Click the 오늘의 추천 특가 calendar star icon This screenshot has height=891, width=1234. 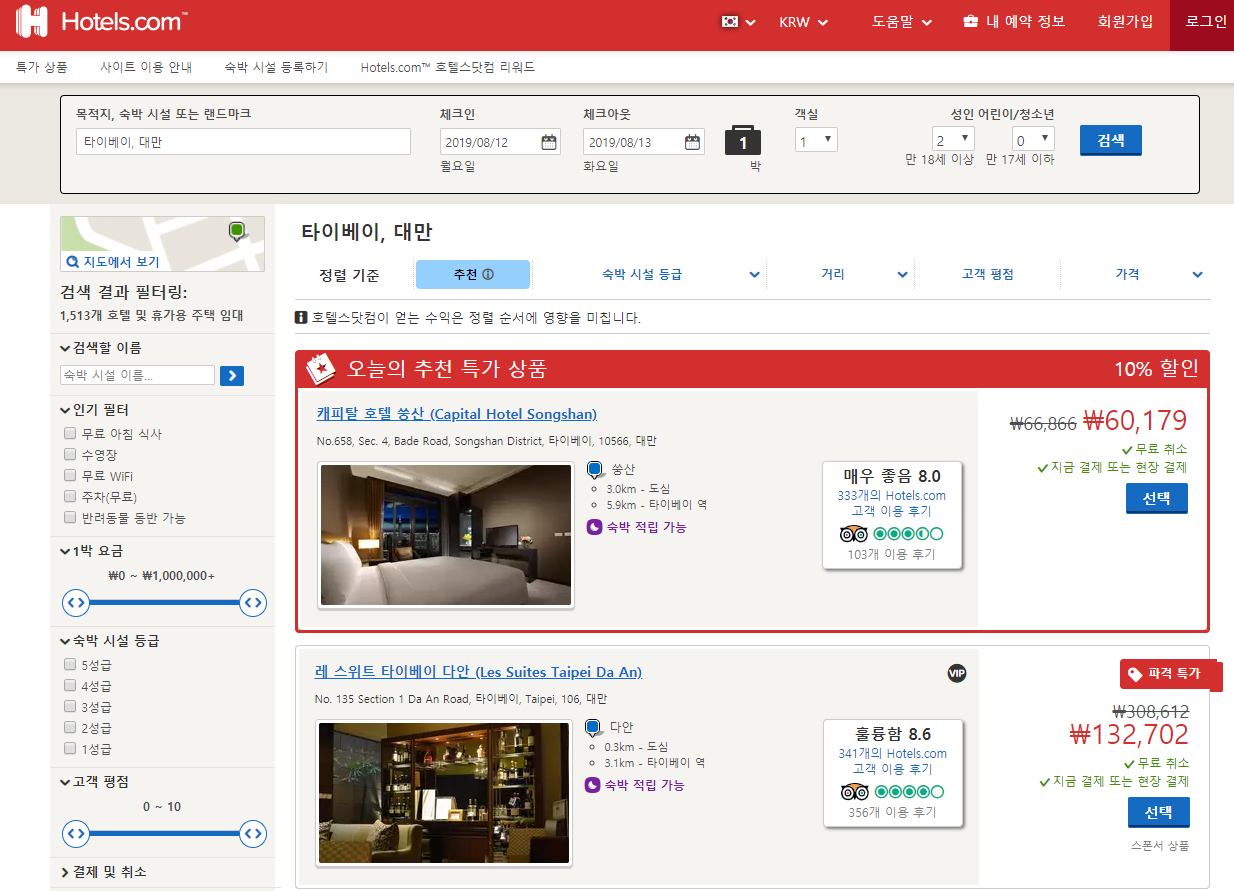(322, 368)
